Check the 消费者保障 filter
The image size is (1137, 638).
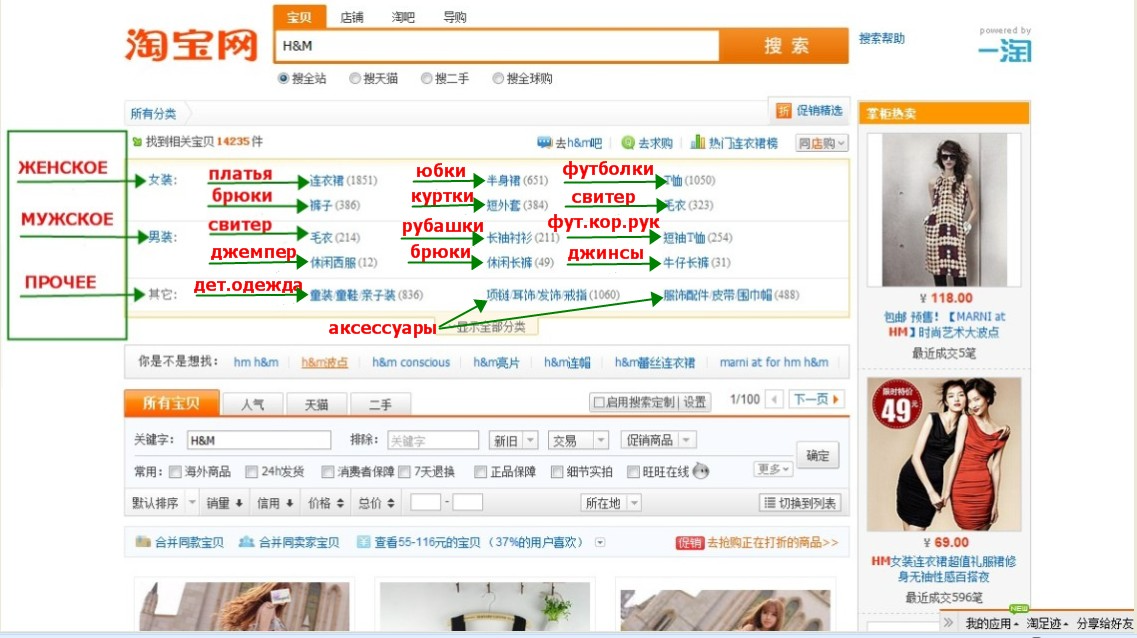tap(328, 472)
